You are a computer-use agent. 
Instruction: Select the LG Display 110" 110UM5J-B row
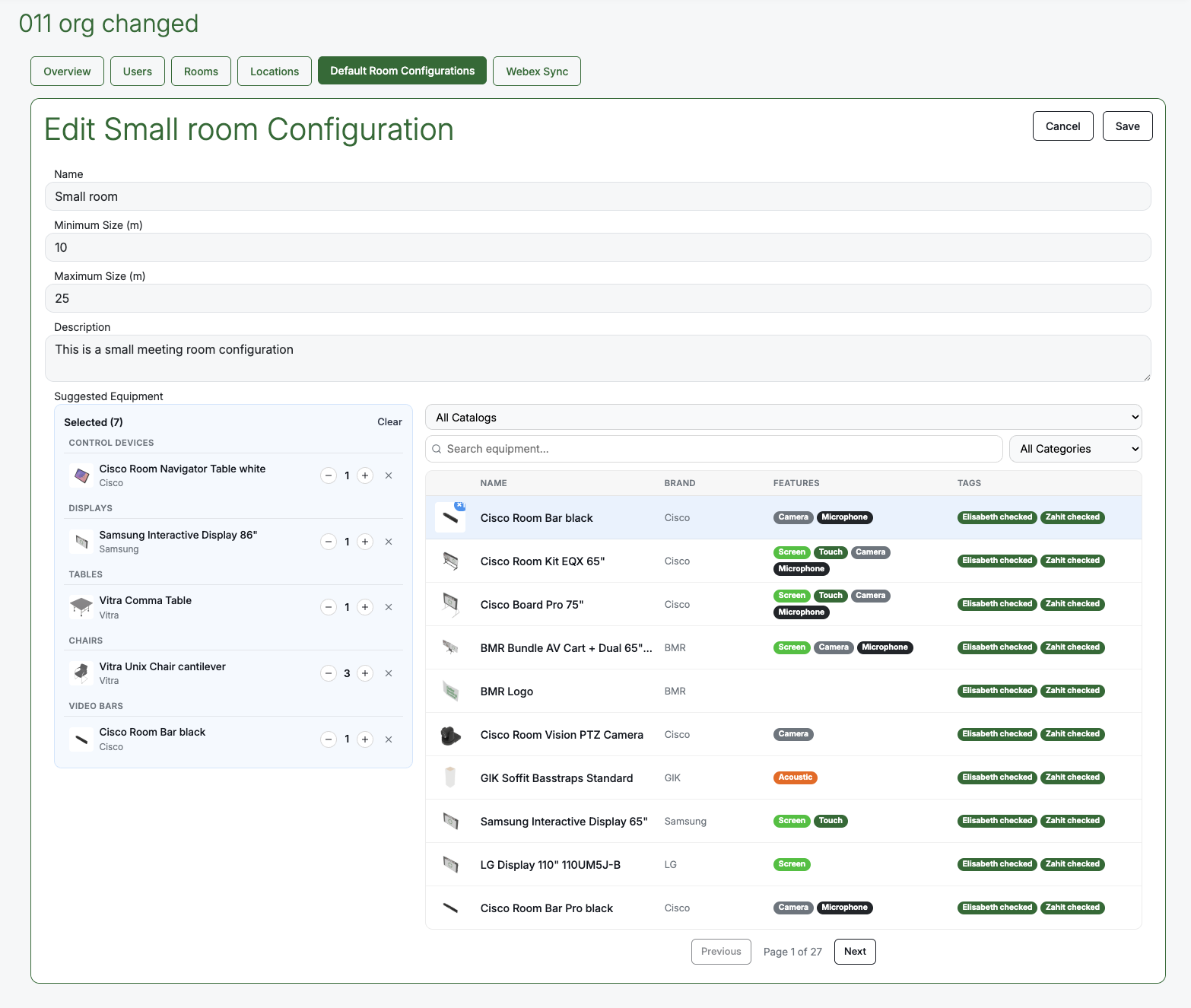[x=783, y=865]
